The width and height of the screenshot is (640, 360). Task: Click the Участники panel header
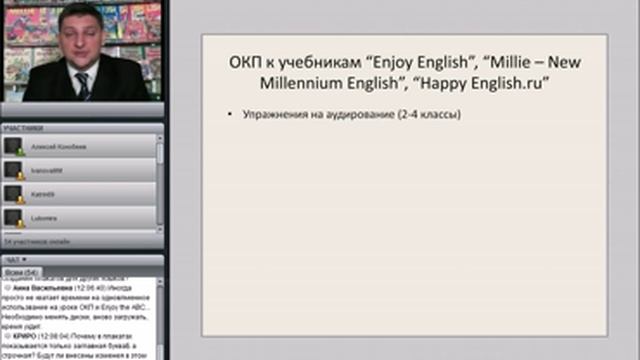(83, 128)
